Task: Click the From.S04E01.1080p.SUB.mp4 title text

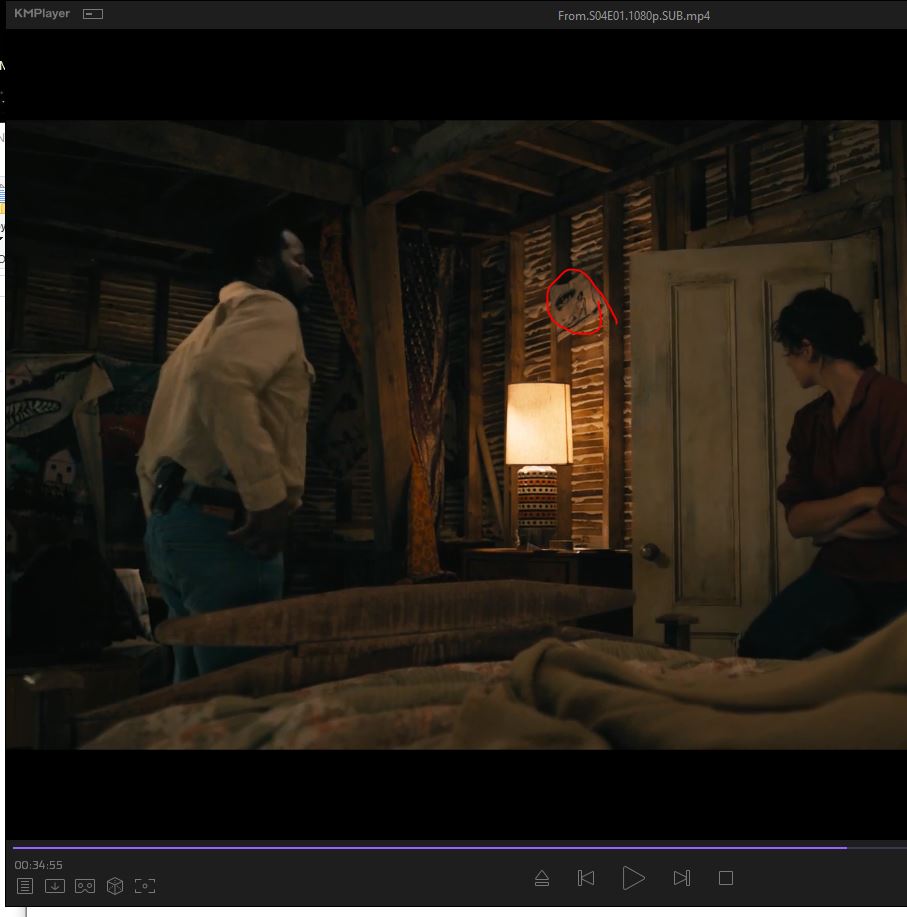Action: coord(633,16)
